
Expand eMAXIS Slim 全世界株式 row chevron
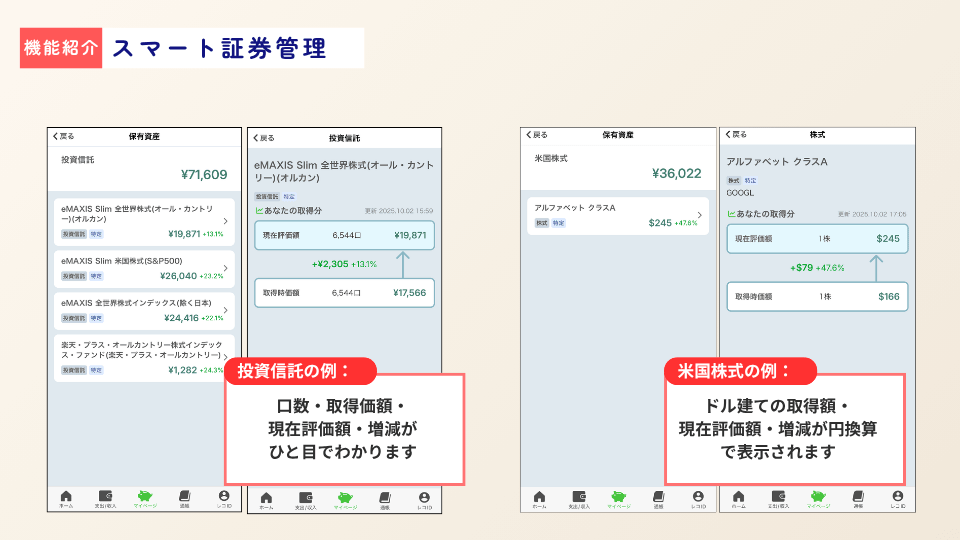(x=225, y=220)
